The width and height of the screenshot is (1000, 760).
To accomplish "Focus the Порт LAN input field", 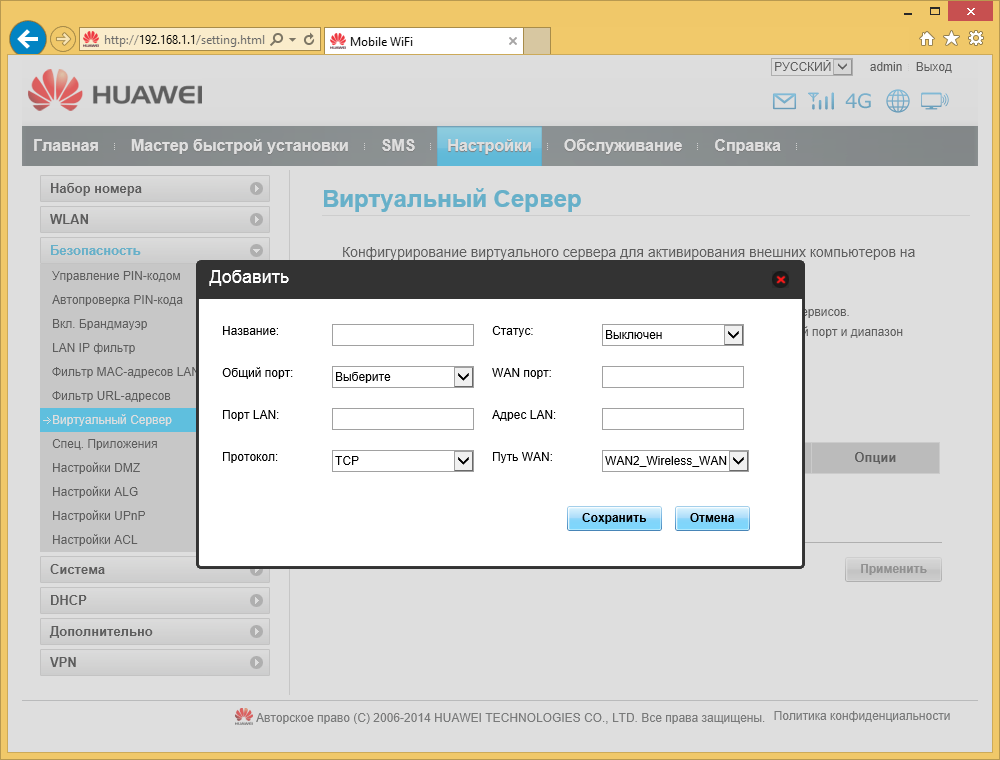I will [402, 419].
